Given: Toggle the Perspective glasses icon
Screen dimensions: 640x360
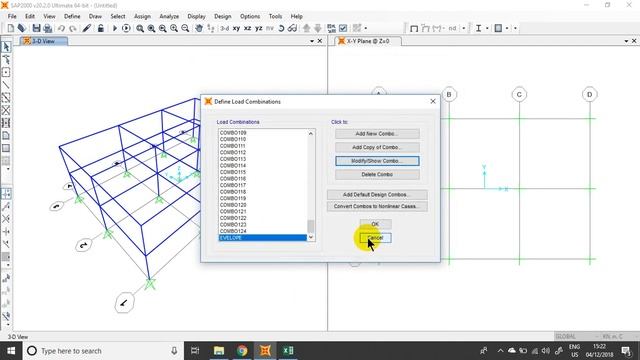Looking at the screenshot, I should pyautogui.click(x=292, y=28).
